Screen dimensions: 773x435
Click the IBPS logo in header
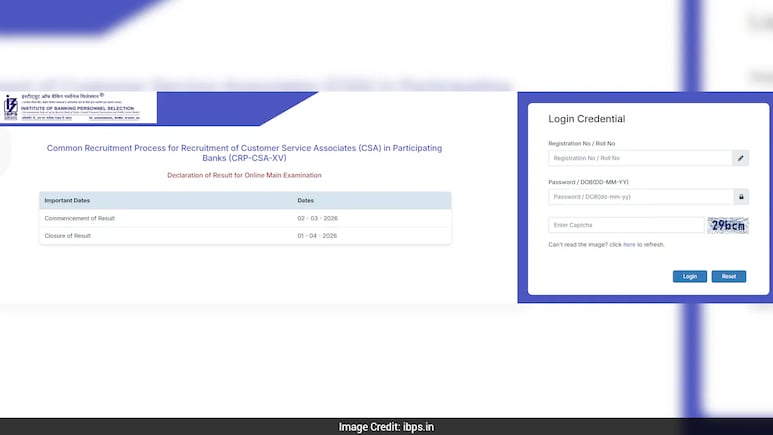[12, 107]
